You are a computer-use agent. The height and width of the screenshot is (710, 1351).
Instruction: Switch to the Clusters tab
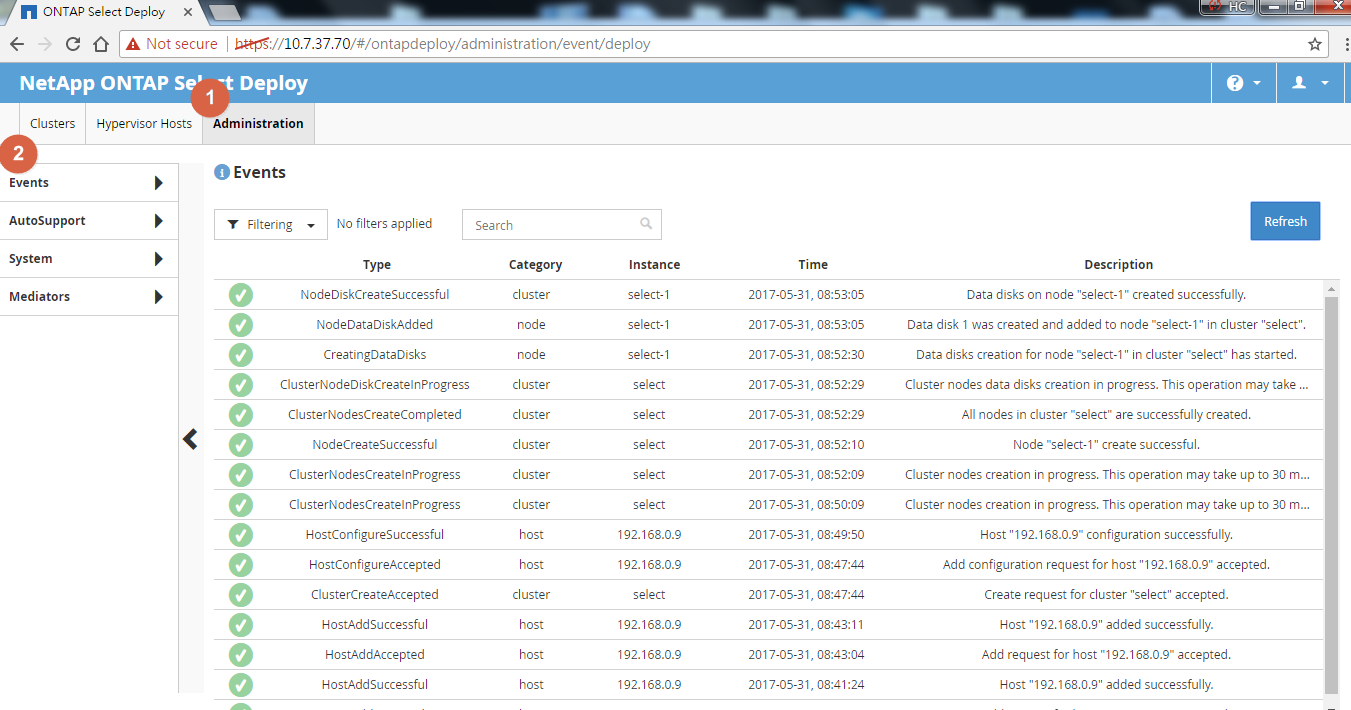(x=53, y=124)
